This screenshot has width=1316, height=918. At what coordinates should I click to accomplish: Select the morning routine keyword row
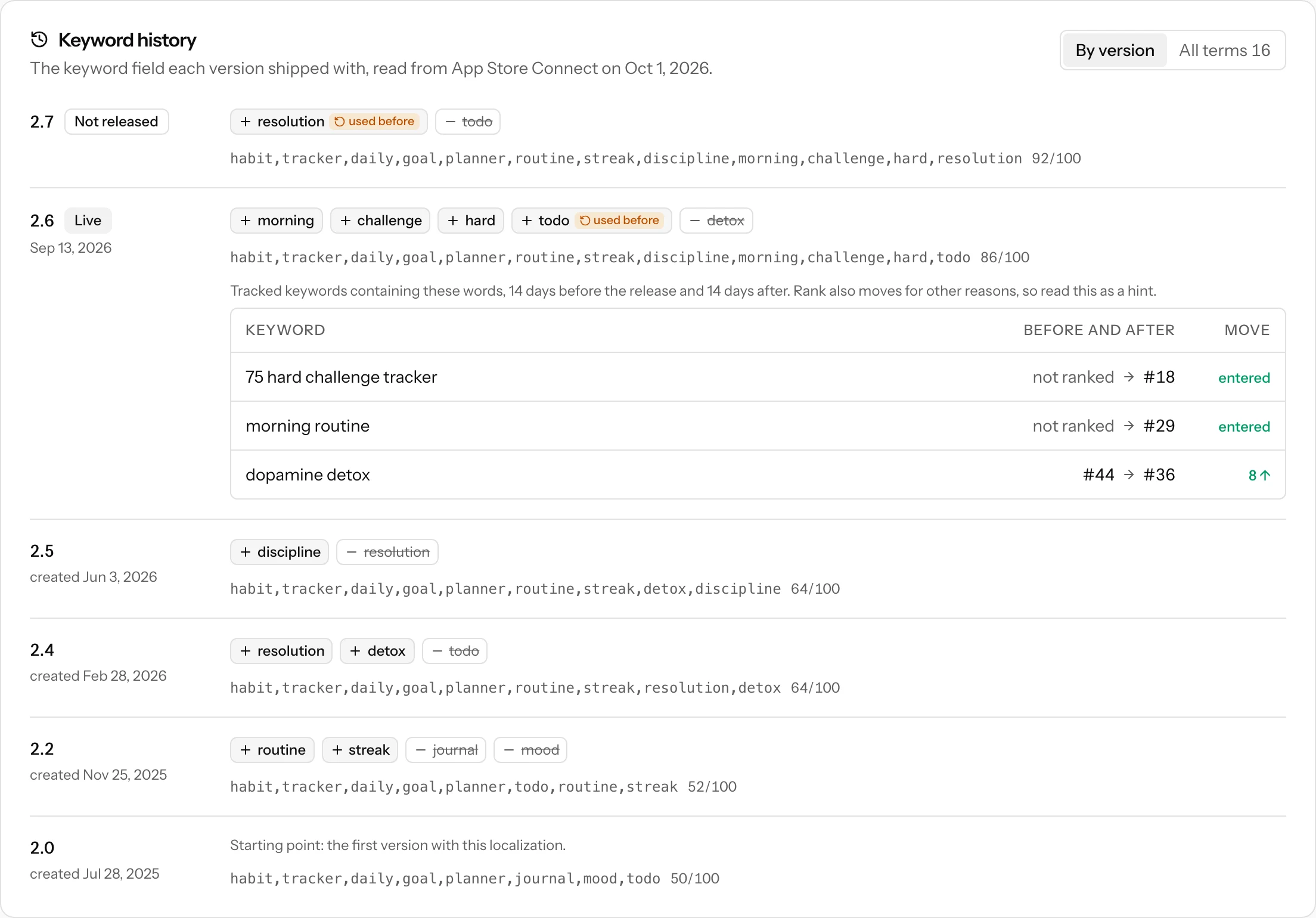coord(758,426)
